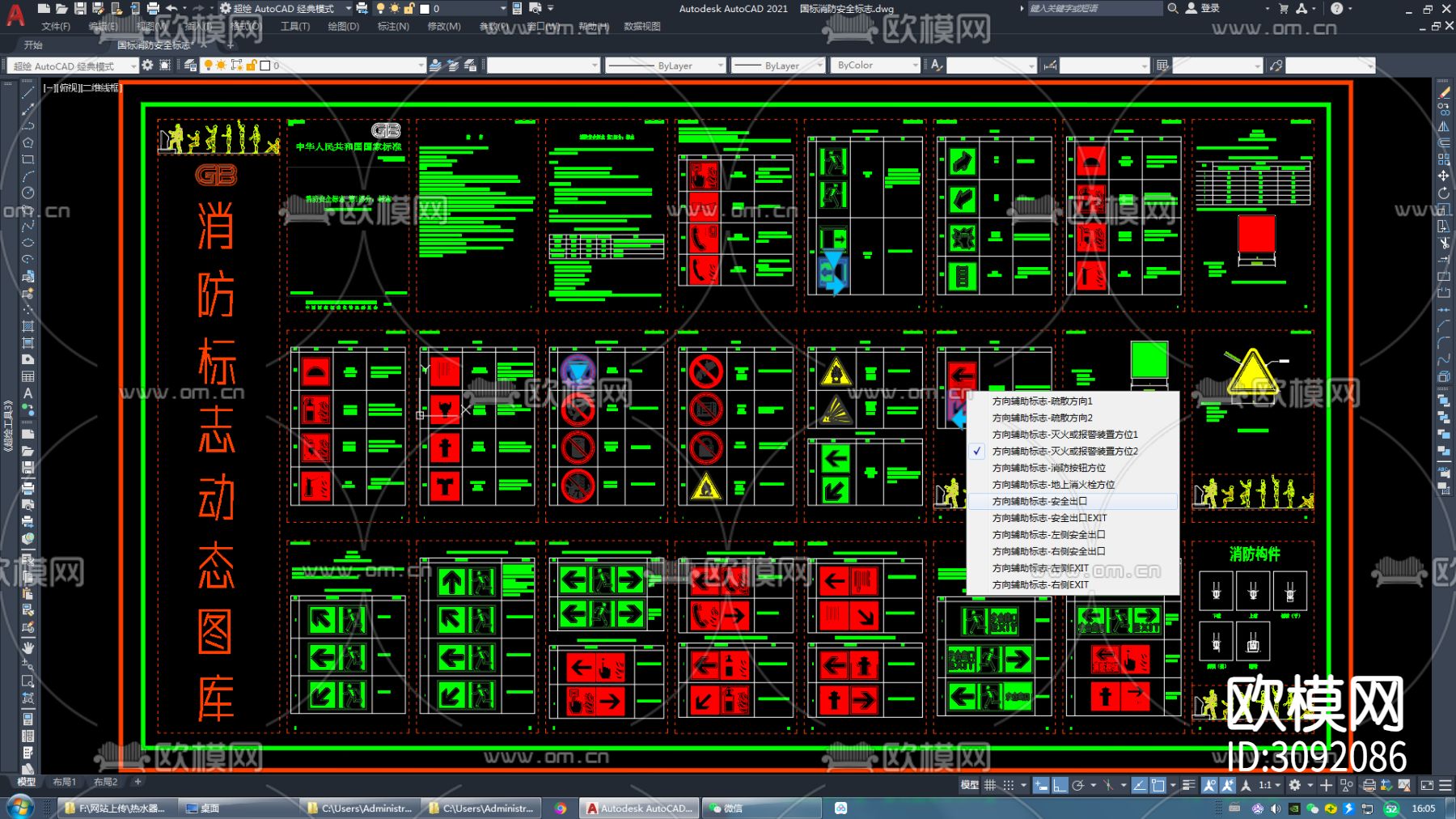Click the 模型 model space button in status bar
The width and height of the screenshot is (1456, 819).
tap(969, 785)
